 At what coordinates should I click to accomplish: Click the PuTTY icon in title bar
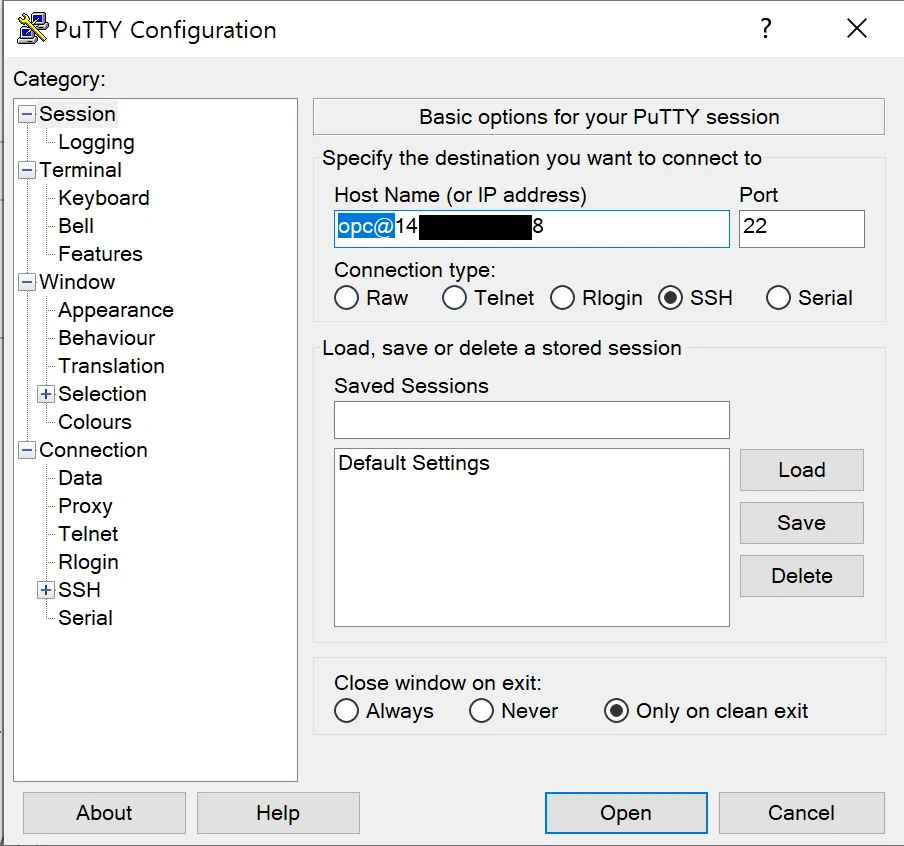click(x=32, y=28)
